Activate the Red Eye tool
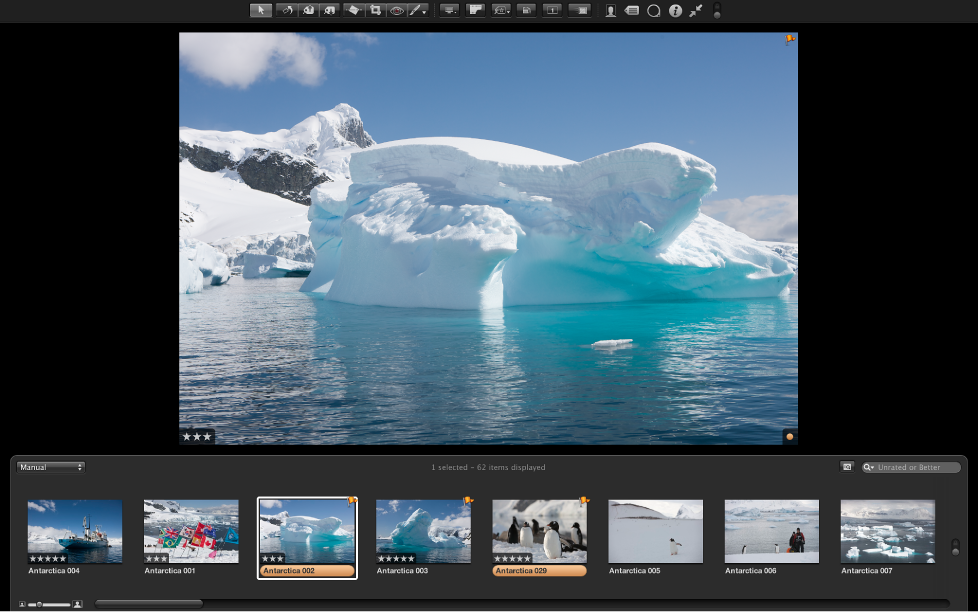 397,10
